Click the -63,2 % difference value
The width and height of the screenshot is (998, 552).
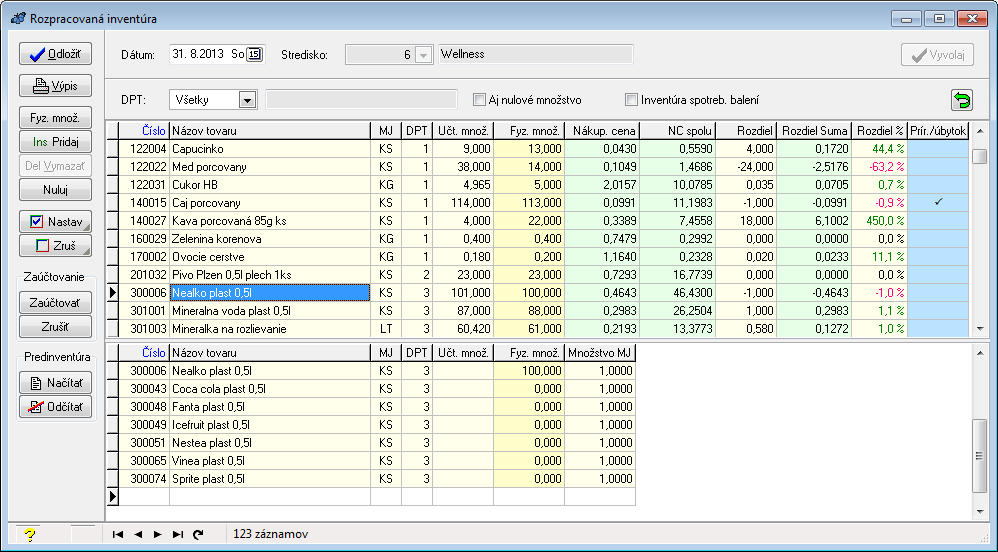880,167
